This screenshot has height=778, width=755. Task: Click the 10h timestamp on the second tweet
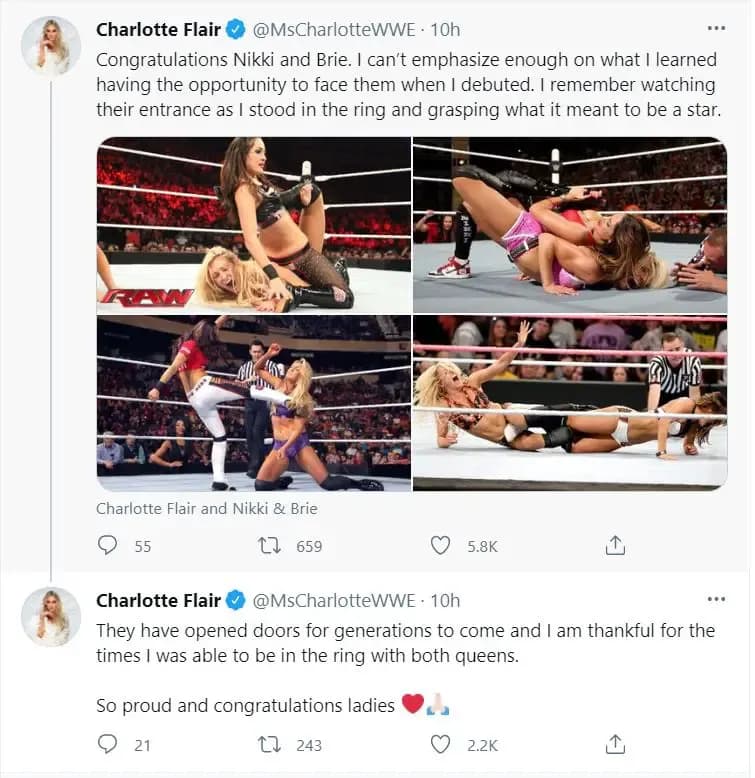[x=445, y=600]
